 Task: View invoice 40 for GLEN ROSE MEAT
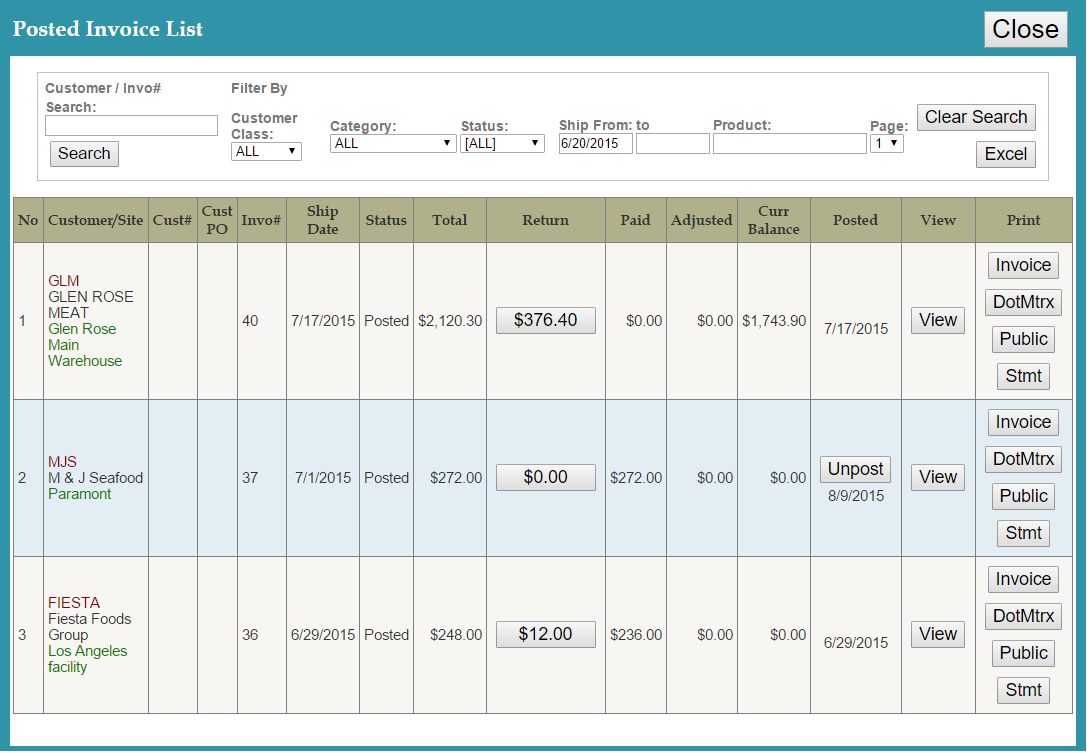pyautogui.click(x=937, y=320)
